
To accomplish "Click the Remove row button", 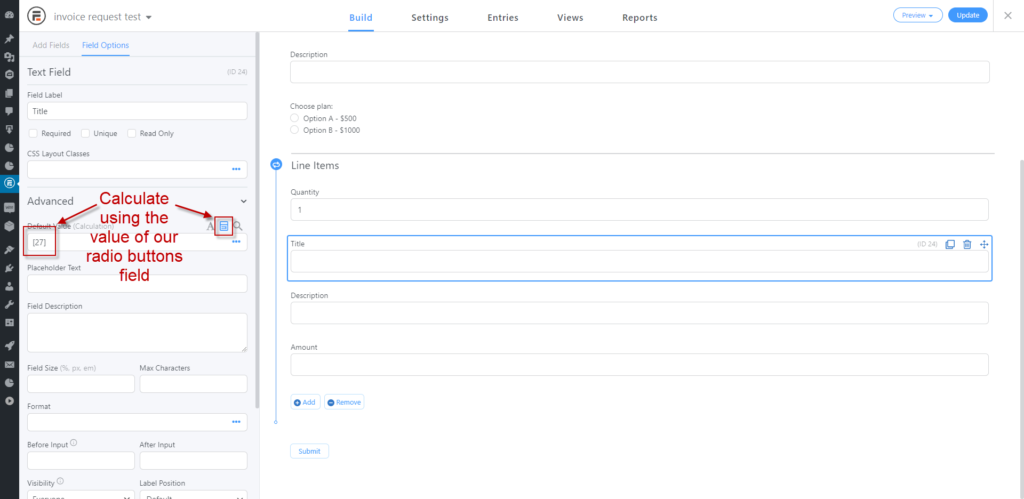I will click(x=344, y=402).
